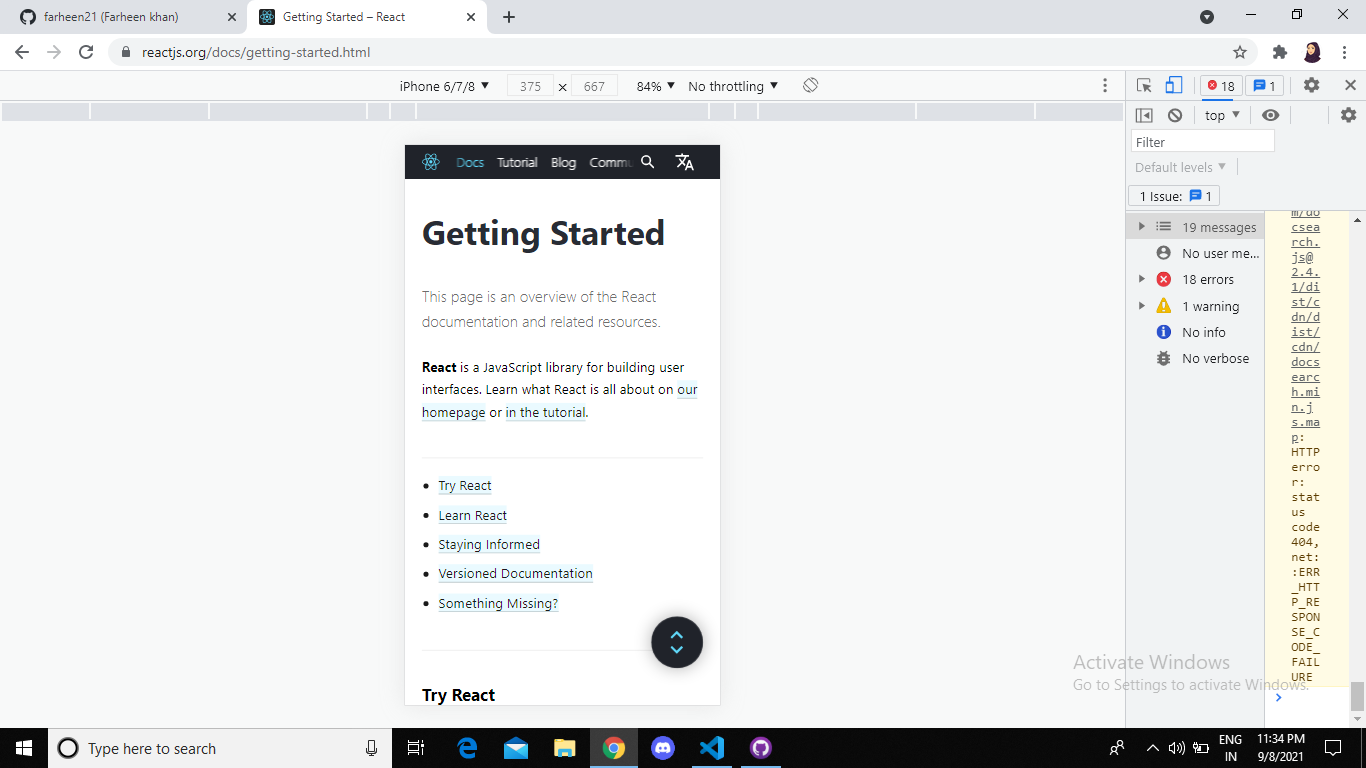Viewport: 1366px width, 768px height.
Task: Go back to the previous page
Action: pyautogui.click(x=22, y=52)
